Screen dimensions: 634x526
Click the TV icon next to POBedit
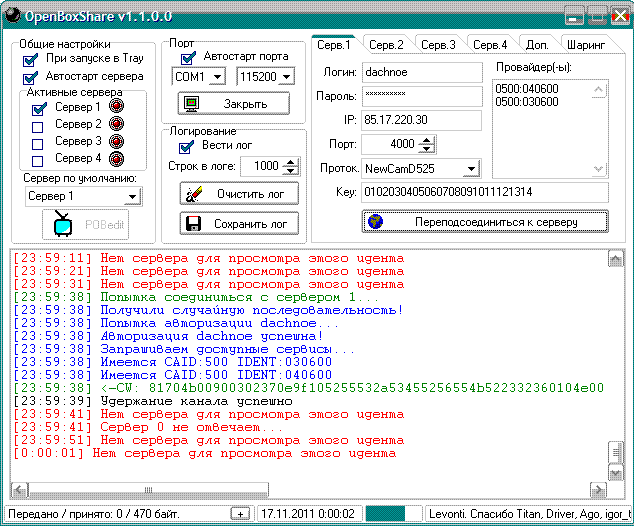pos(62,224)
